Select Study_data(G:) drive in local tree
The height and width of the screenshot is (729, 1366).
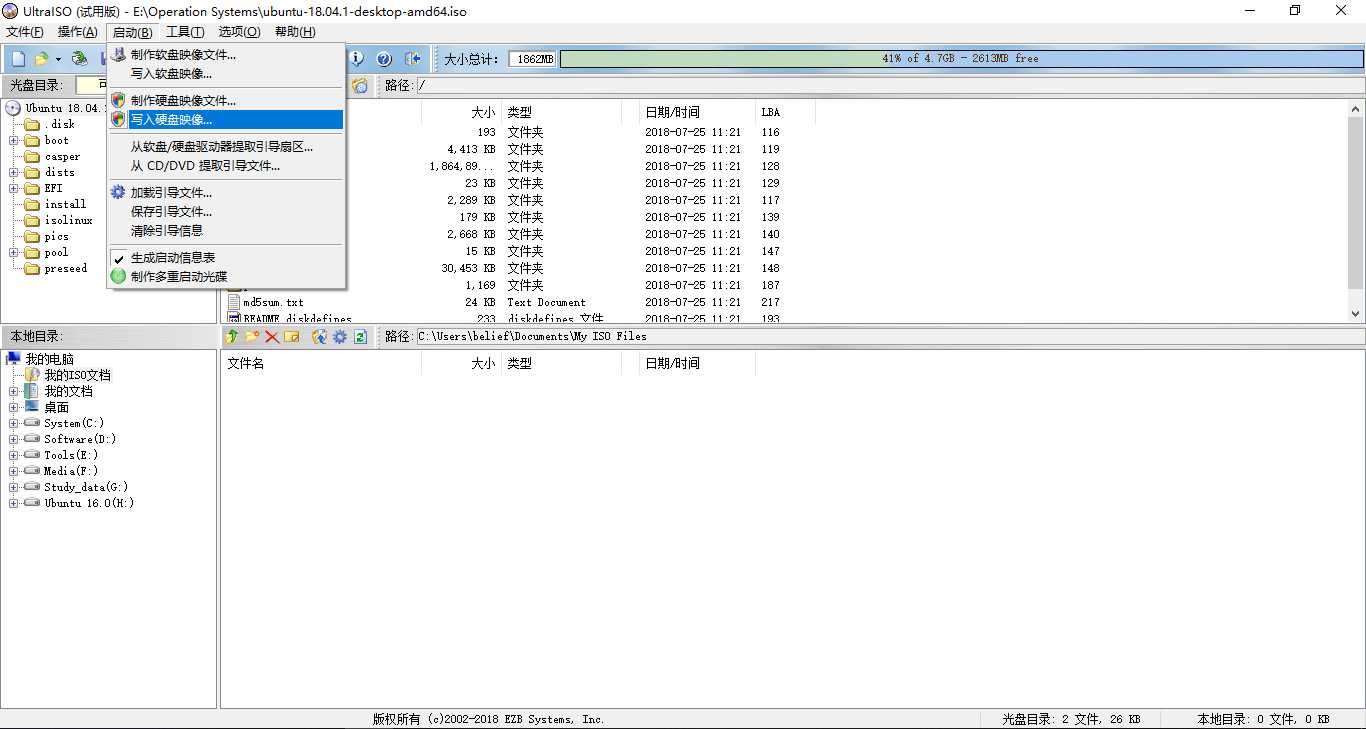click(x=86, y=487)
